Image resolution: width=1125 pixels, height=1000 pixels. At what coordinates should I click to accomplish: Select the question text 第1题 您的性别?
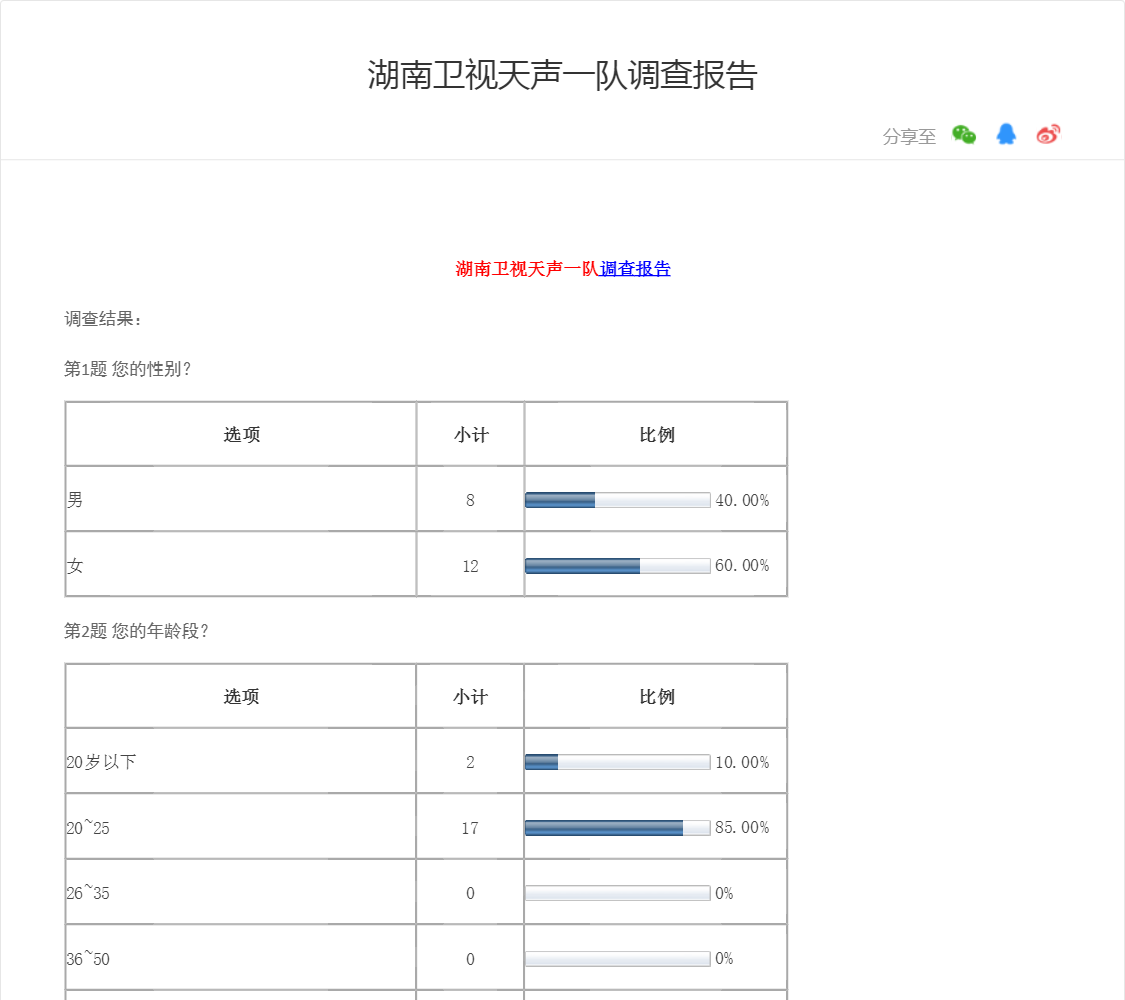[x=128, y=369]
